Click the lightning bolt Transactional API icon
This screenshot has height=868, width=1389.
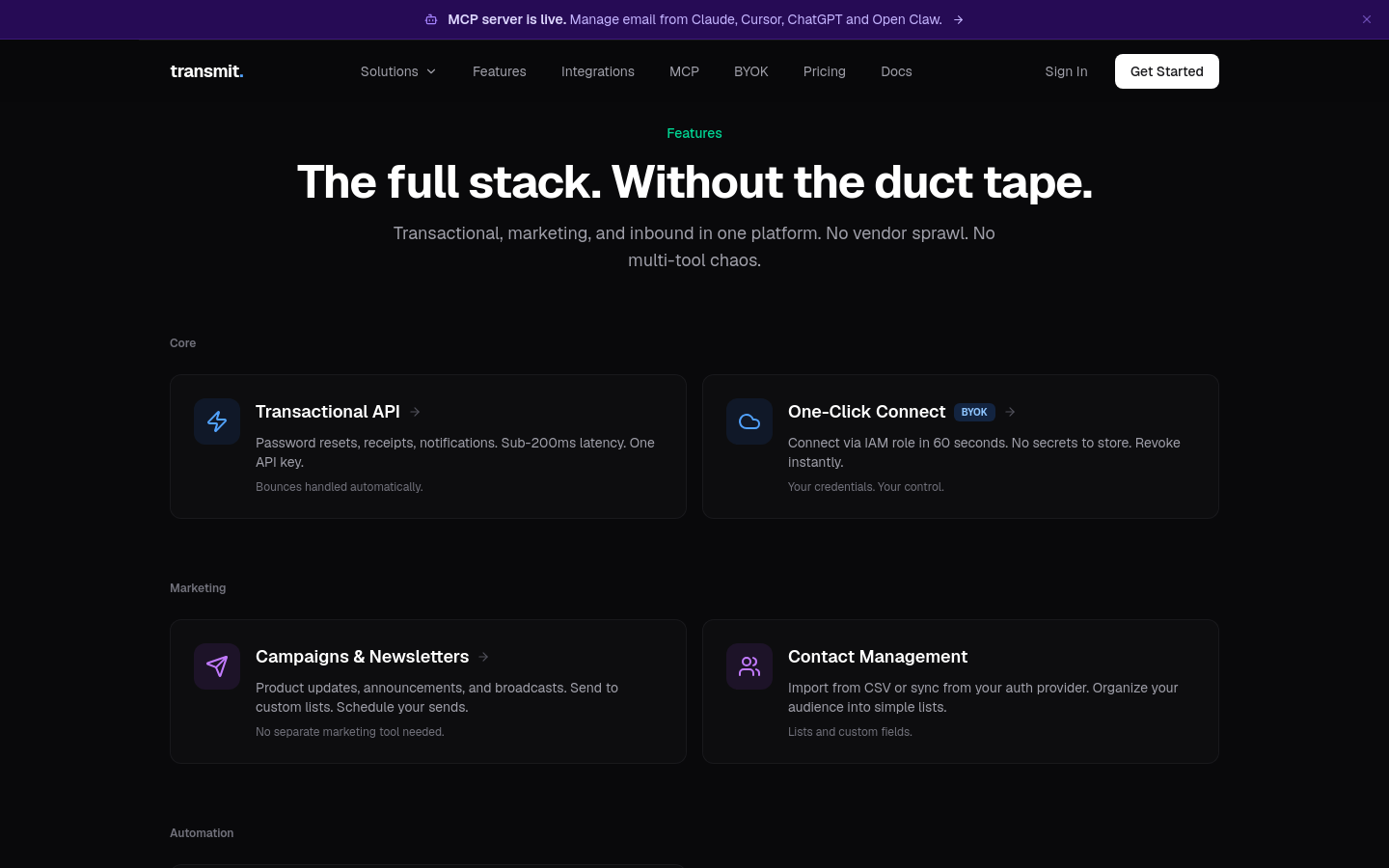217,421
